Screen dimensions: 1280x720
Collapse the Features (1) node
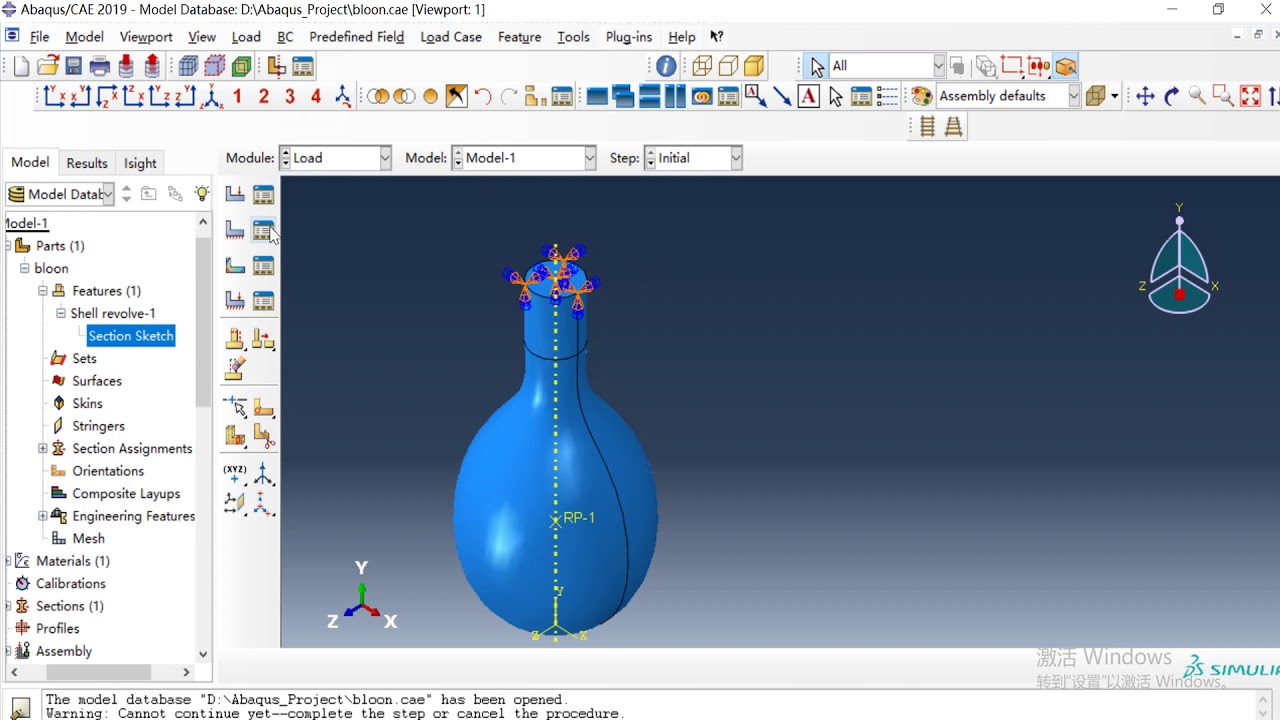point(43,291)
